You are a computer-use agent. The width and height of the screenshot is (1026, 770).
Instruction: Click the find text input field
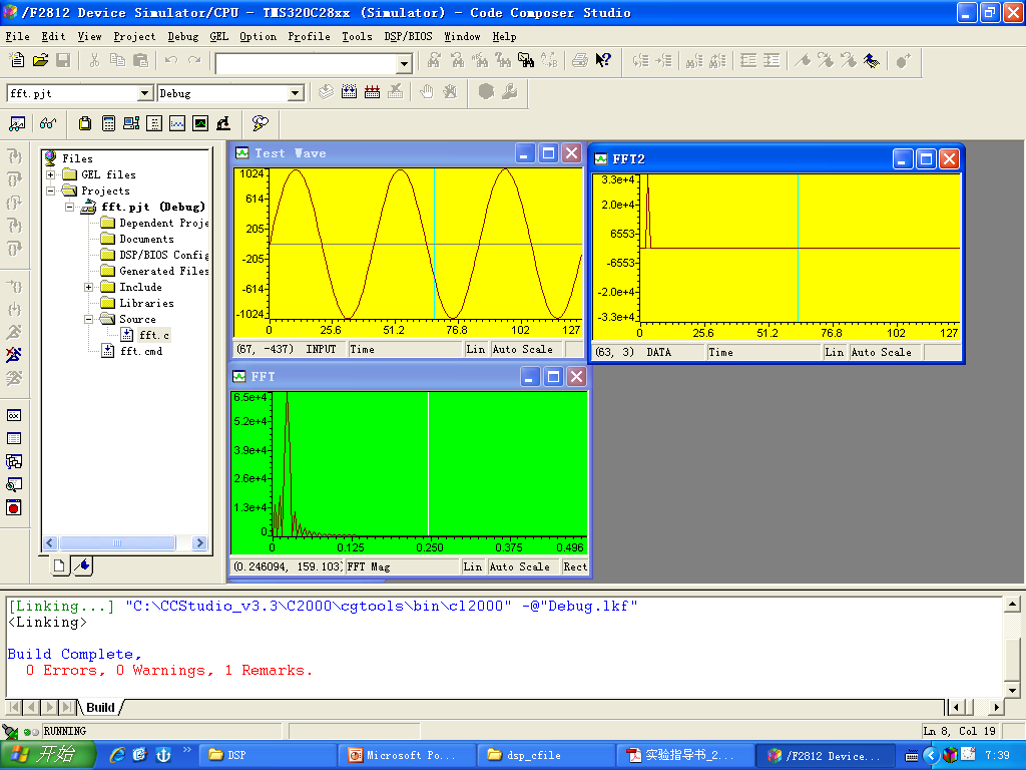click(x=306, y=63)
